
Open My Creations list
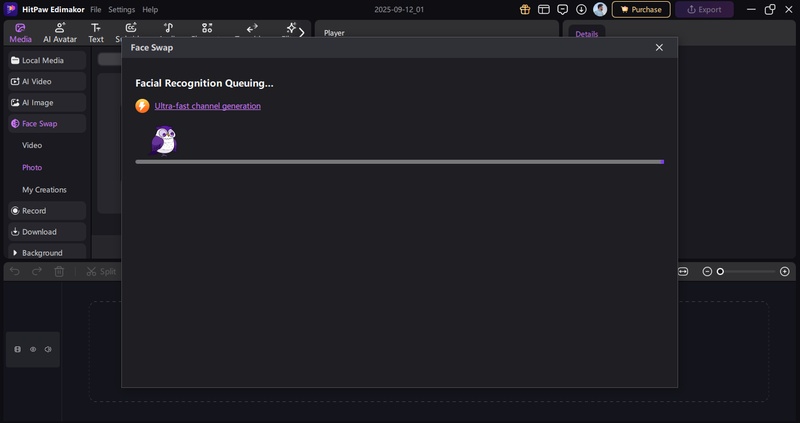44,189
